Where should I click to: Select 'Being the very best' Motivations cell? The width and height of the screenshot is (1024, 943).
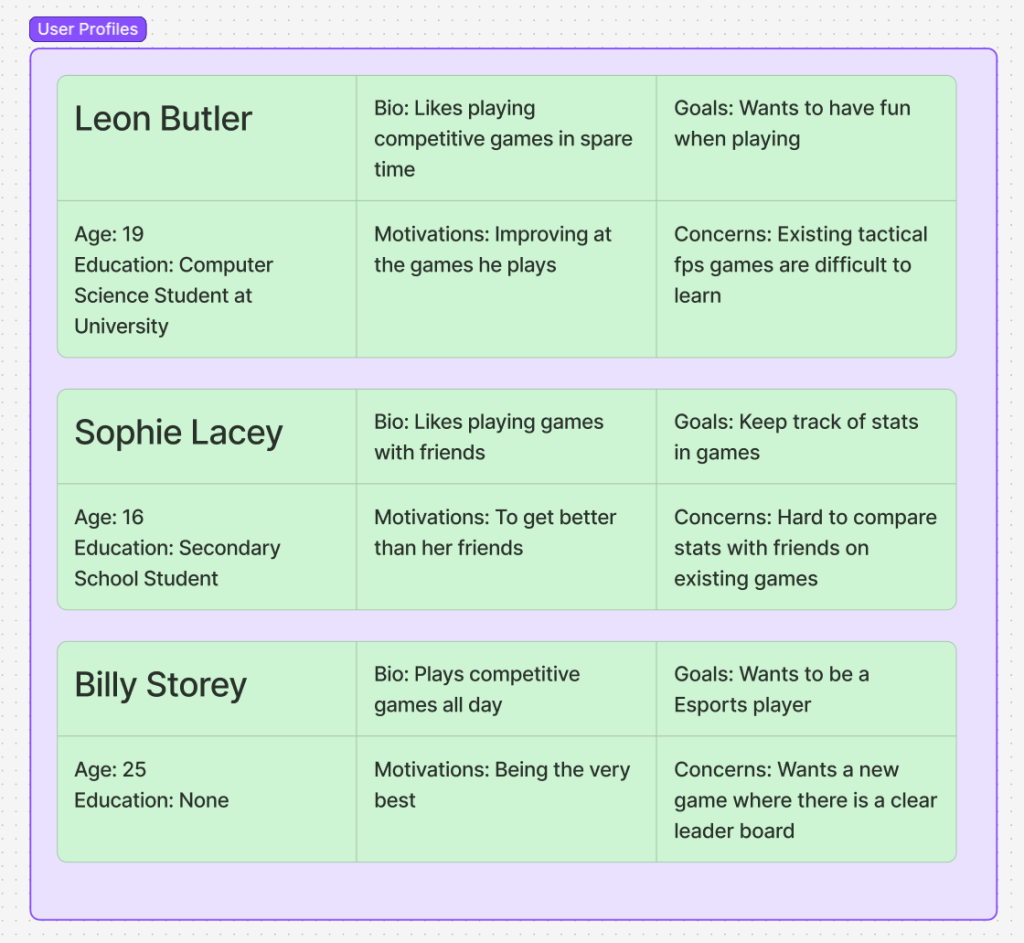tap(505, 799)
